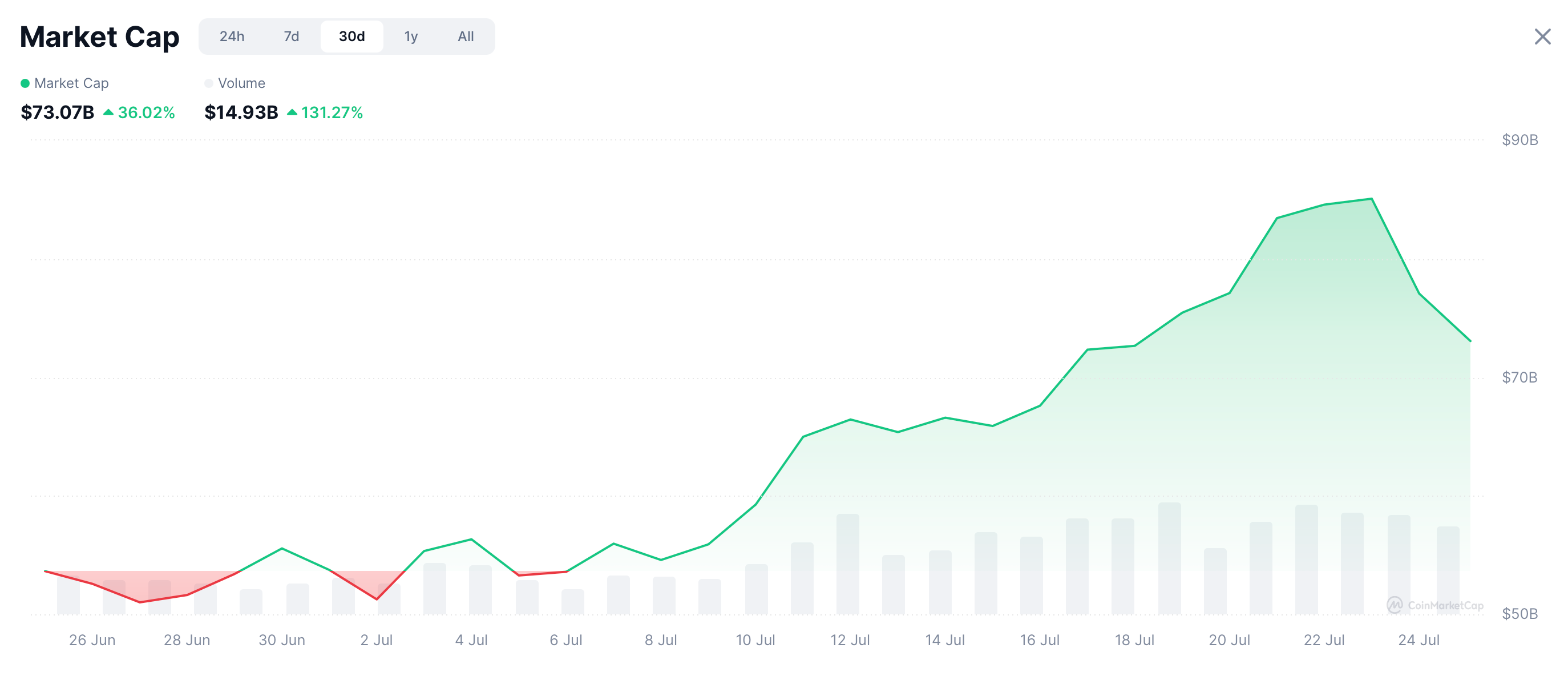Click the 2 Jul date label
Image resolution: width=1568 pixels, height=676 pixels.
(376, 641)
